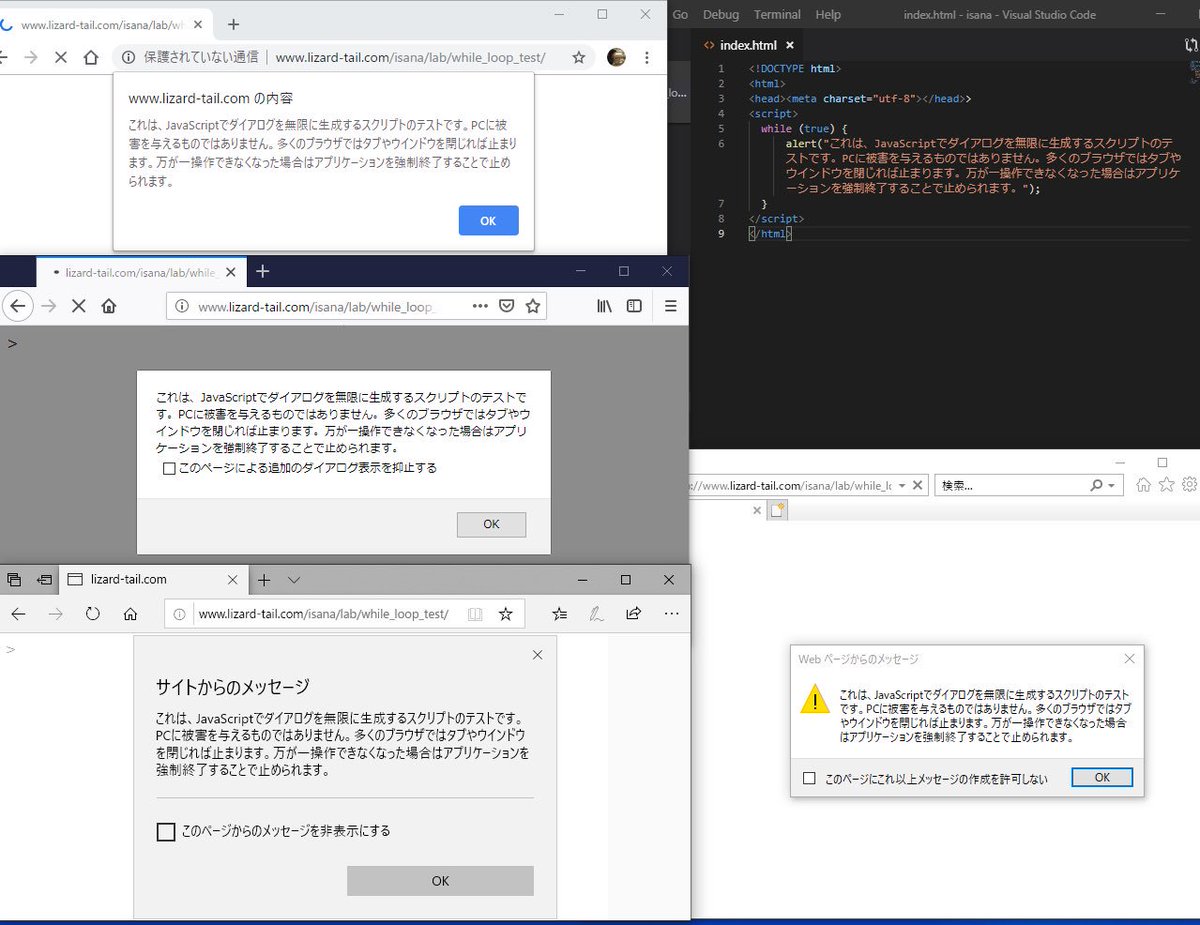Click OK in the Web ページからのメッセージ dialog
The height and width of the screenshot is (925, 1200).
(1102, 777)
